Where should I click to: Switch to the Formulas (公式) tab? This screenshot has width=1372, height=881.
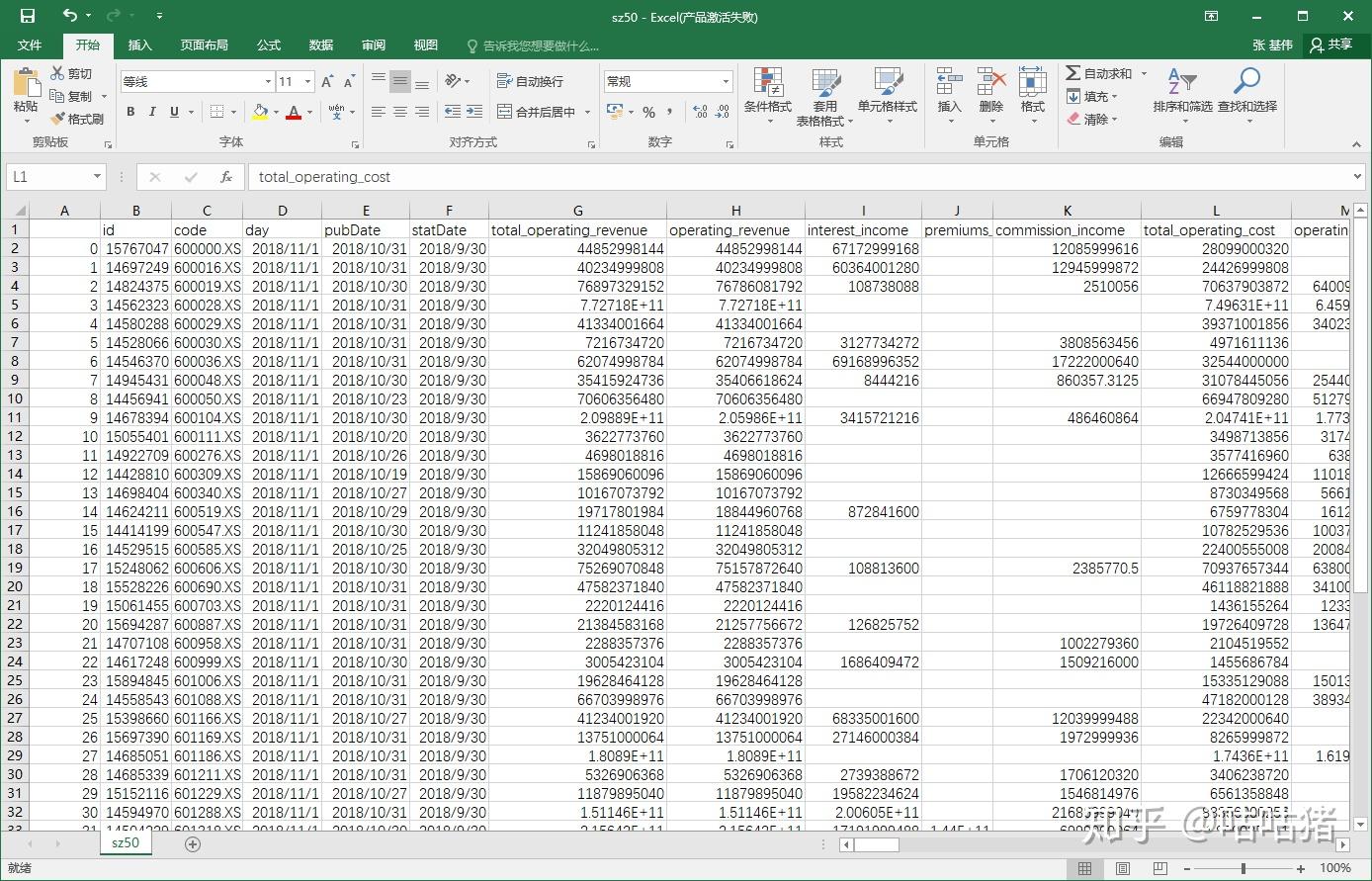pos(269,45)
